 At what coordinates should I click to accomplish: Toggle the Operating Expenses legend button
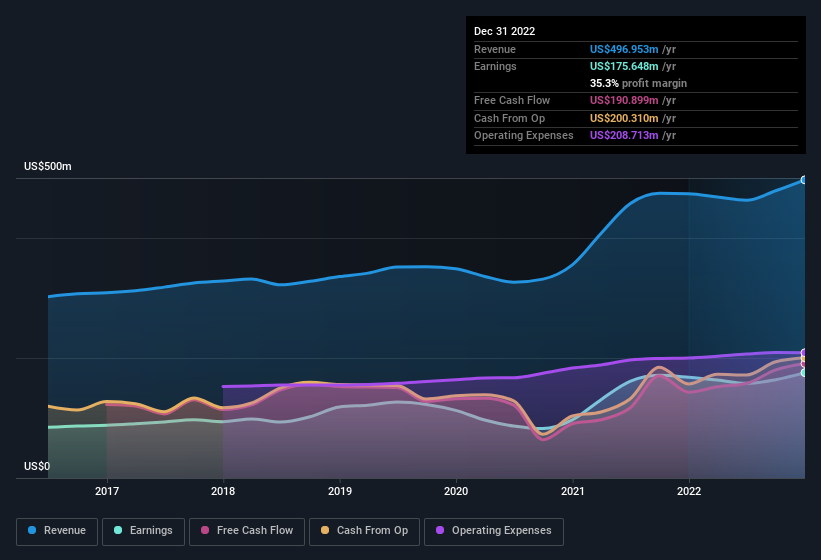[x=494, y=531]
